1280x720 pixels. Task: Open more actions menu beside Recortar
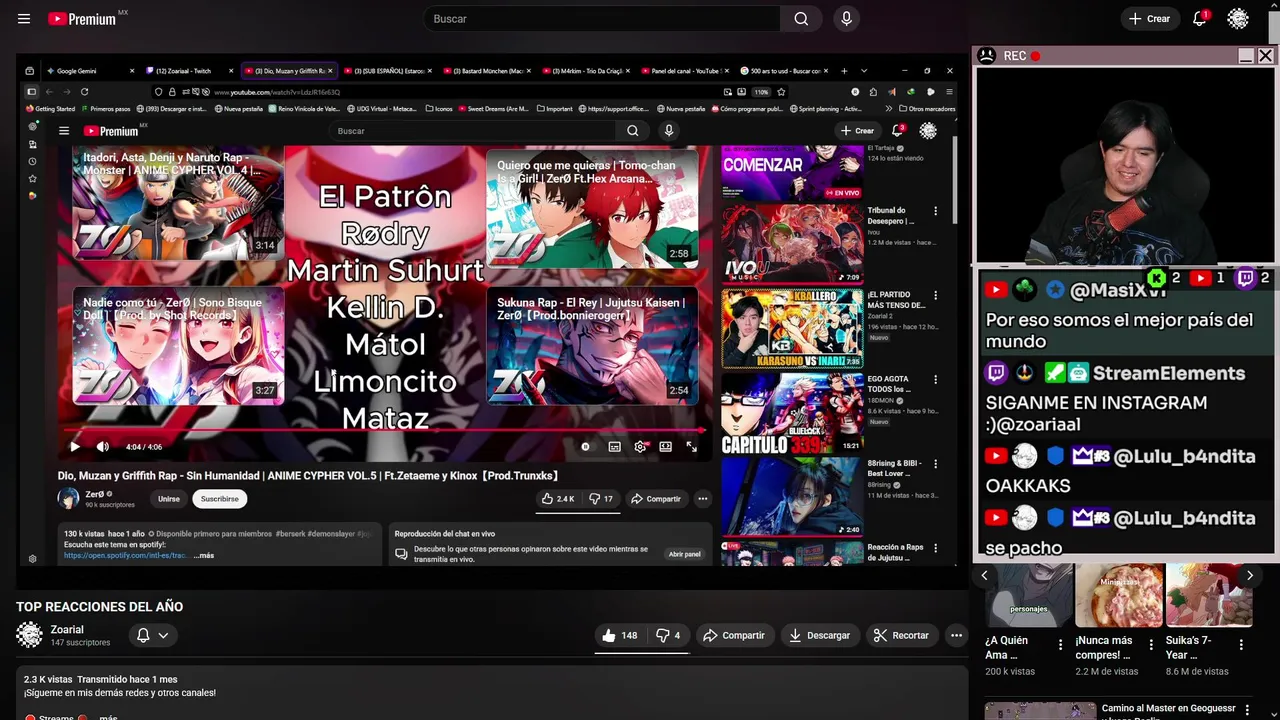(x=956, y=635)
